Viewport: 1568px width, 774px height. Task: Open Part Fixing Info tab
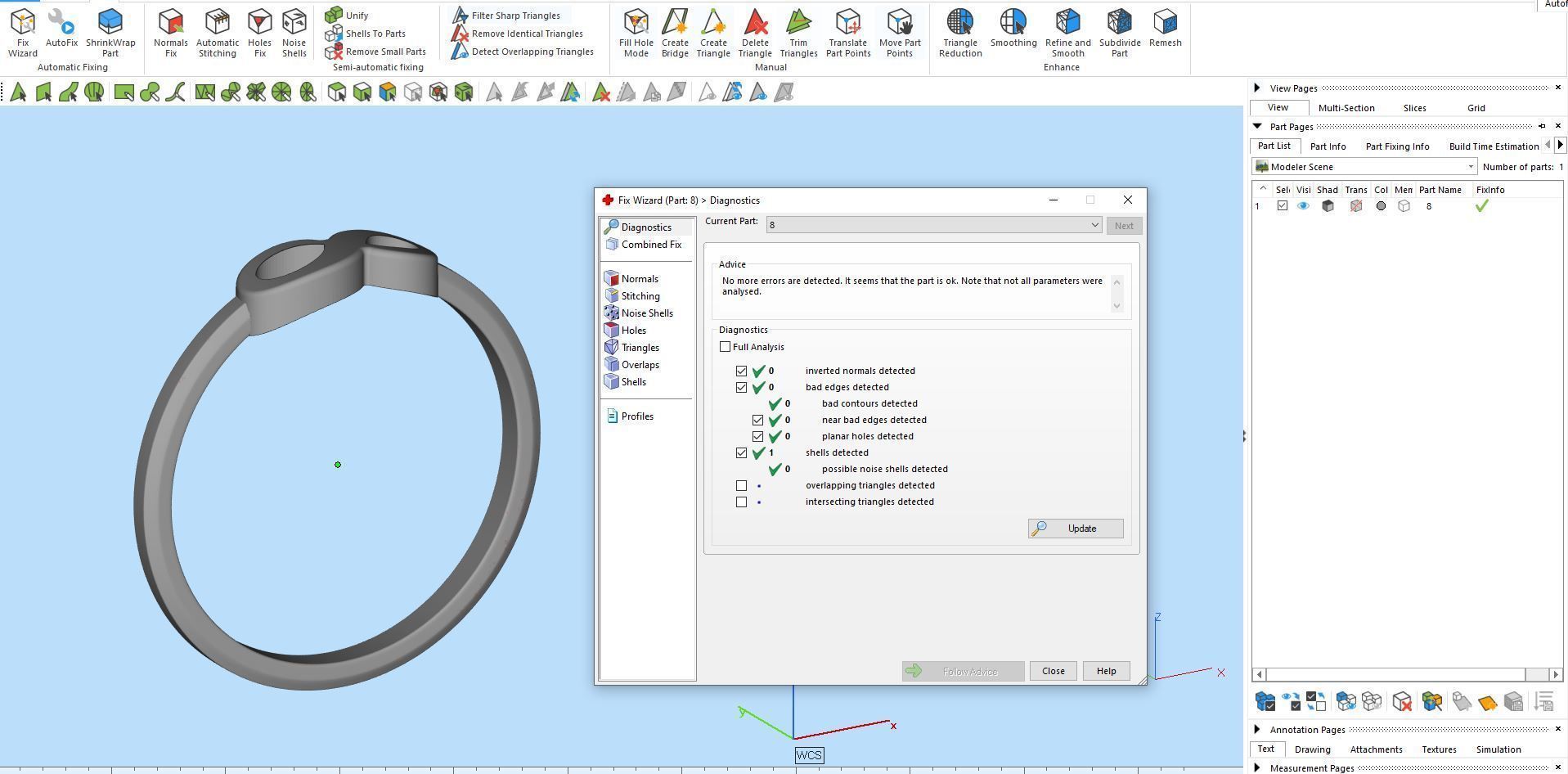click(x=1397, y=146)
